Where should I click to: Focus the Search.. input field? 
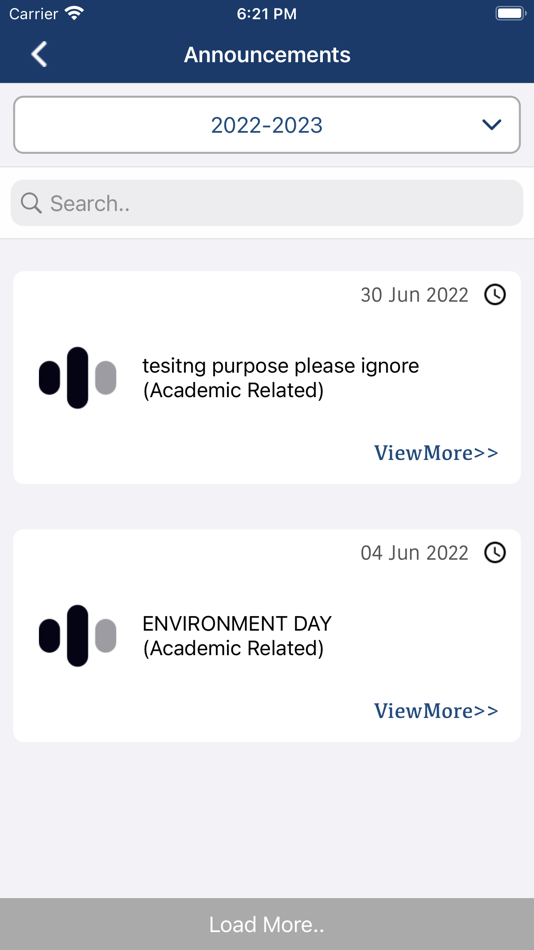tap(267, 203)
